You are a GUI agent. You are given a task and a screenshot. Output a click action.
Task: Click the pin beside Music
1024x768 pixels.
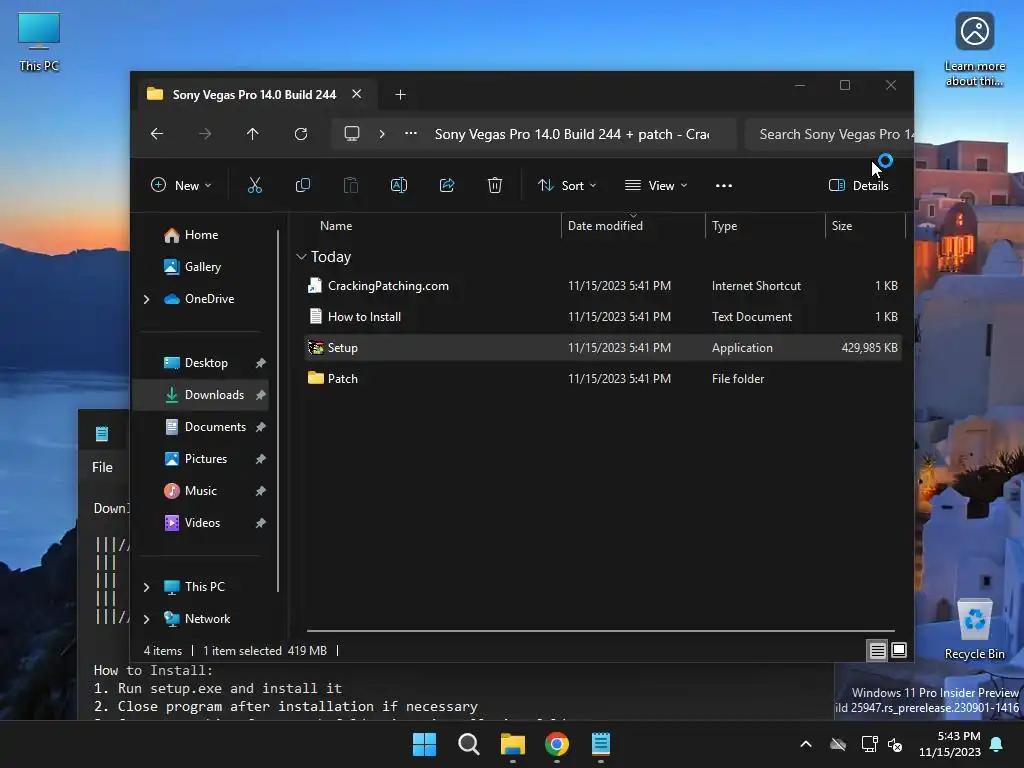tap(261, 490)
